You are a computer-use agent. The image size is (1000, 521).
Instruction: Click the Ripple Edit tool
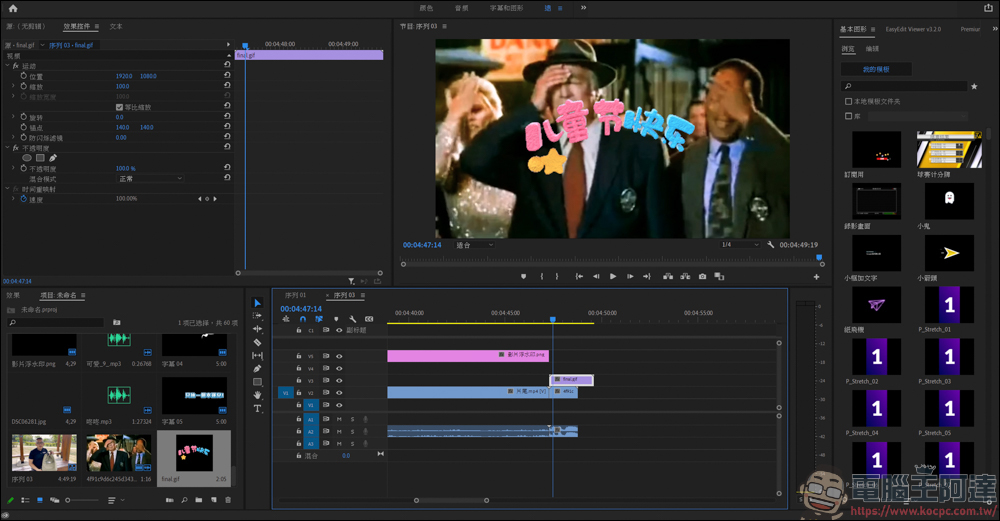[257, 329]
